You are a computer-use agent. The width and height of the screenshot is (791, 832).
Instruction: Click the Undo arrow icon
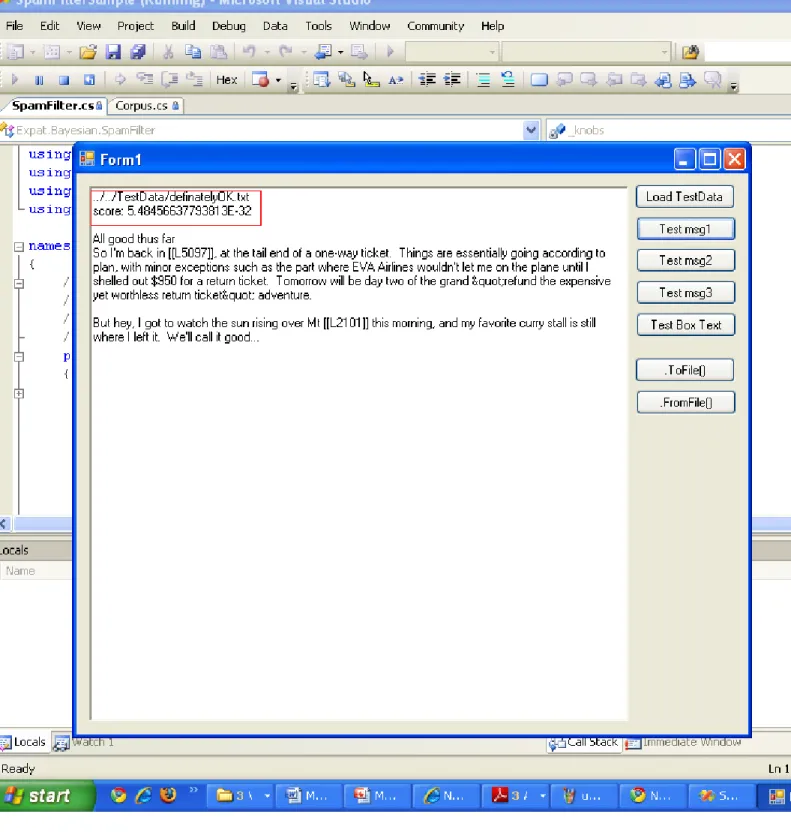pos(249,52)
